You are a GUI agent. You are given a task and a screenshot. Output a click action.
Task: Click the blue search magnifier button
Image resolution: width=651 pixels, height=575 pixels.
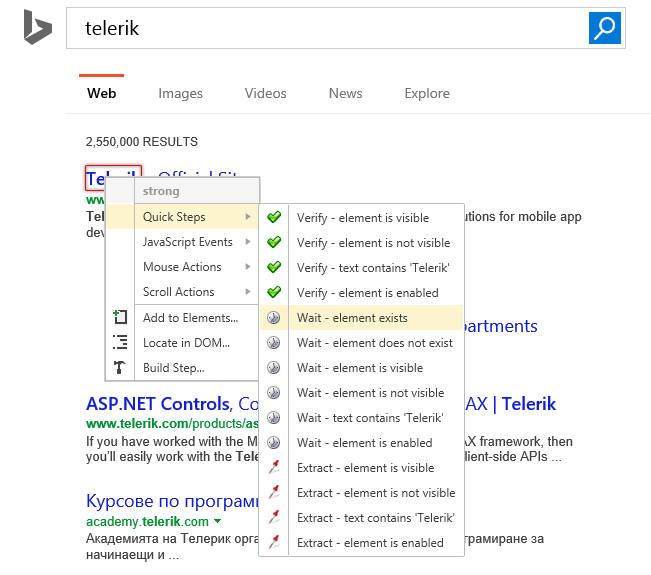click(604, 28)
